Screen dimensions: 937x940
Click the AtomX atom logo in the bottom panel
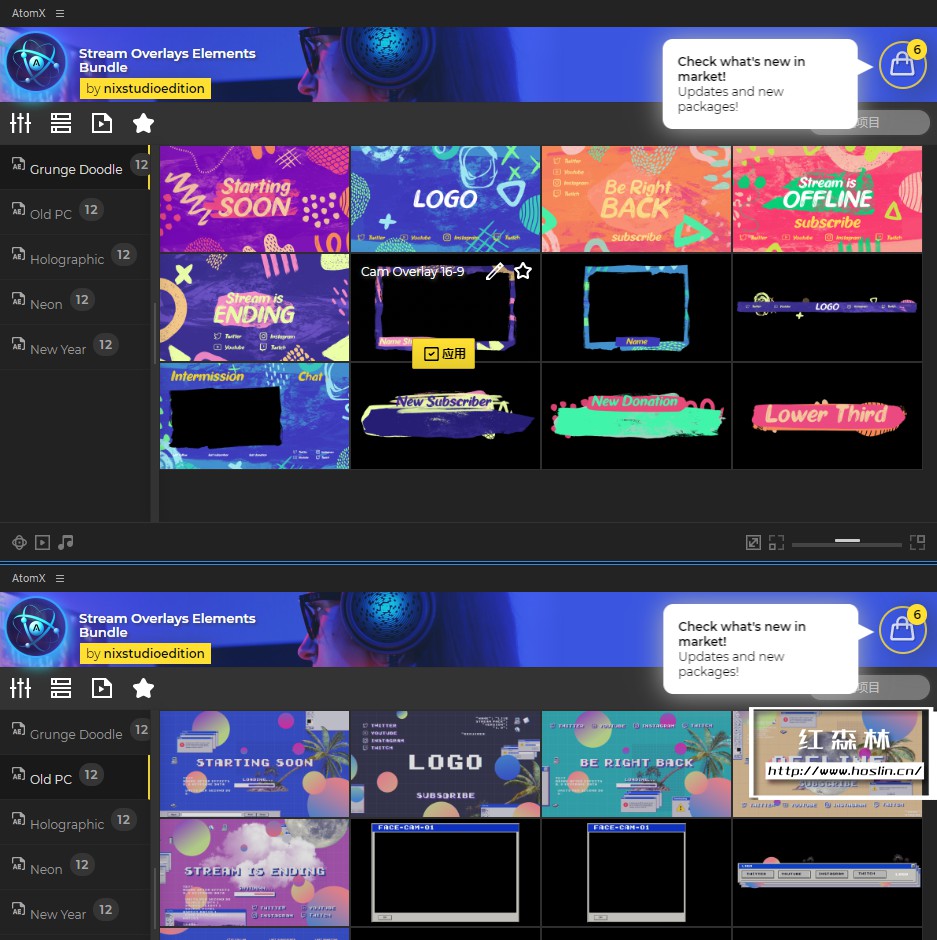pyautogui.click(x=36, y=628)
